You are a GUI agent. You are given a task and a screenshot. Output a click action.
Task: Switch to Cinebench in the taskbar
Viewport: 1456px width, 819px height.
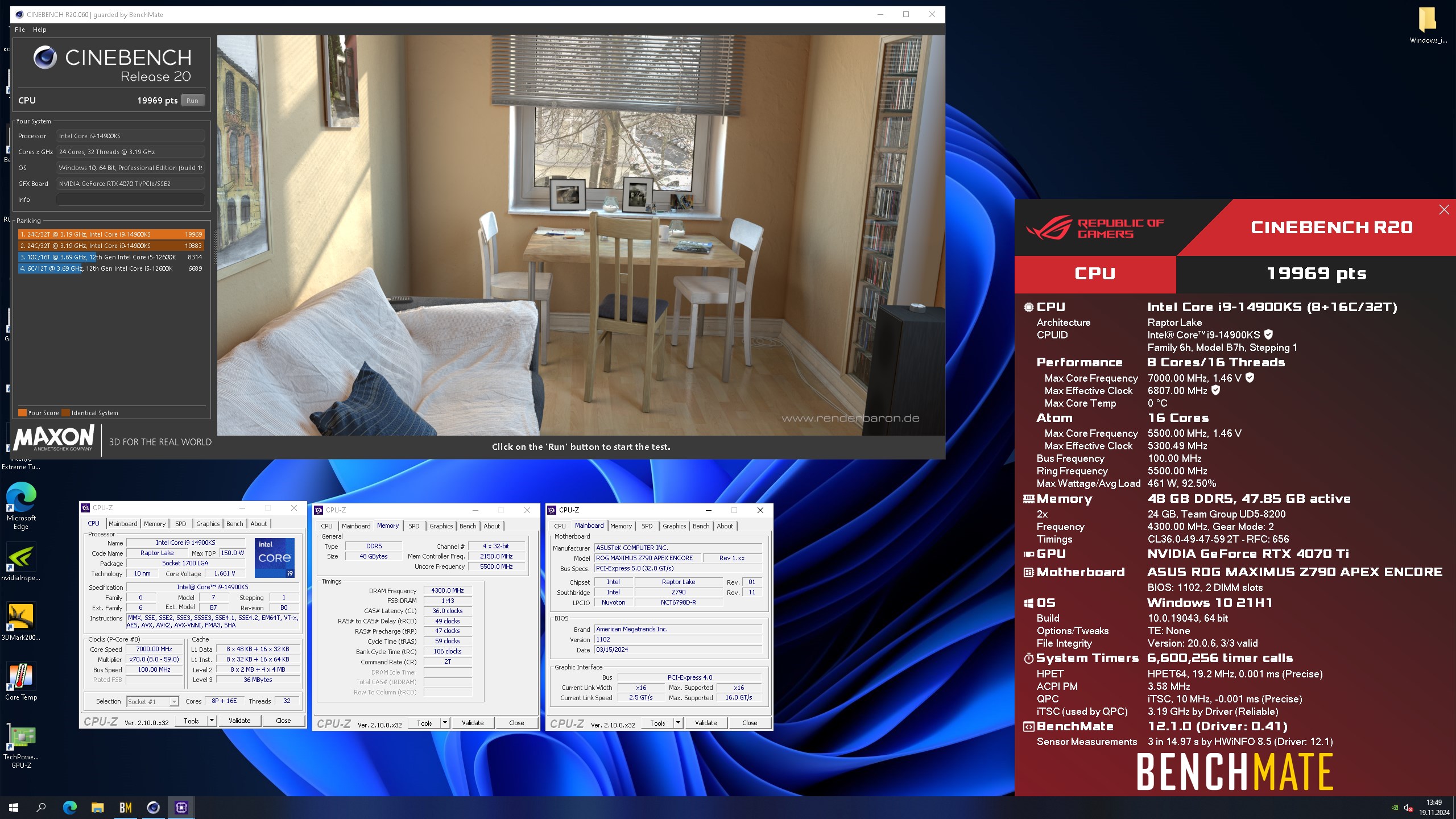click(153, 808)
